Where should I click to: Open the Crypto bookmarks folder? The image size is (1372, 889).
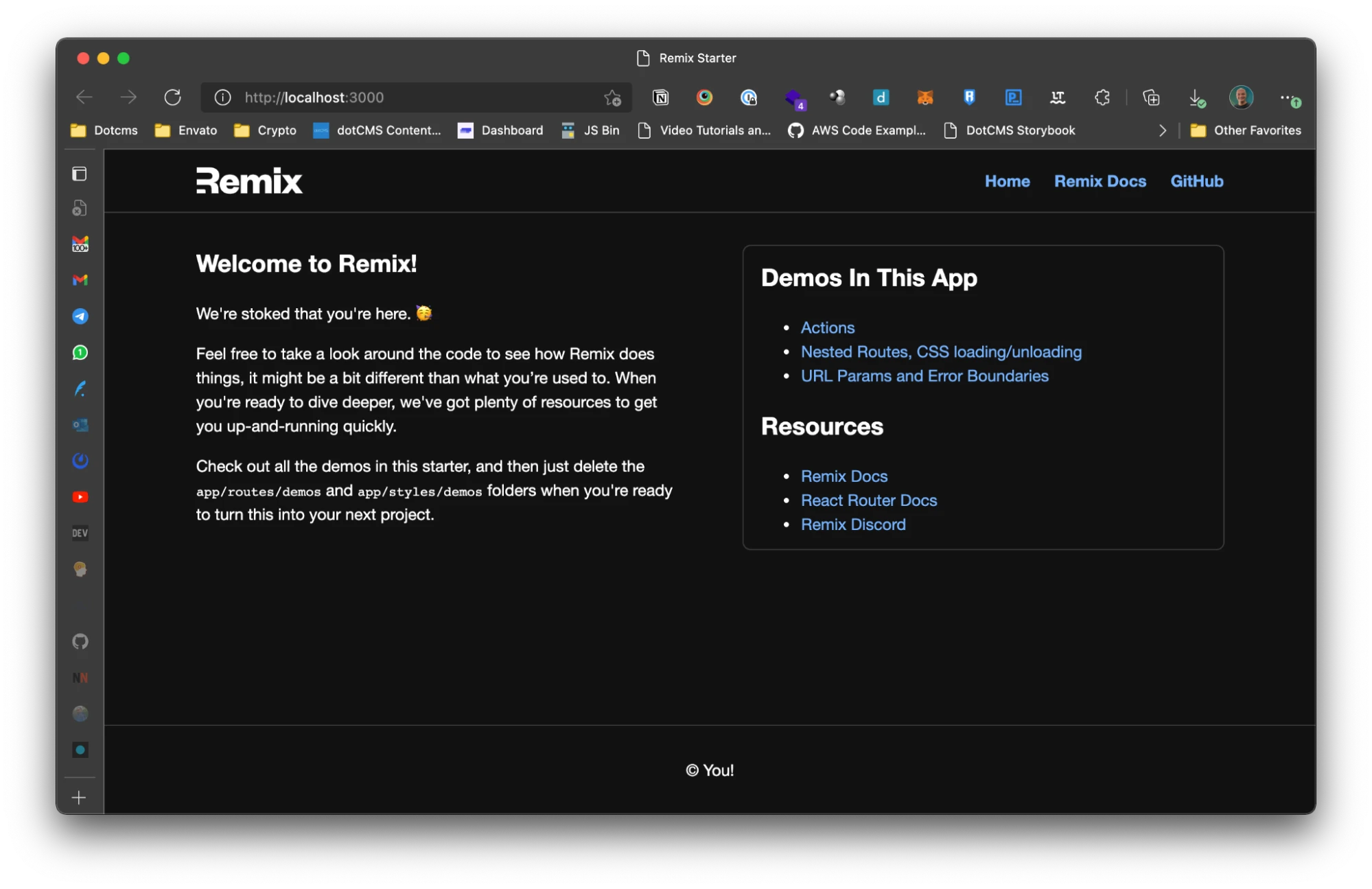[x=265, y=130]
